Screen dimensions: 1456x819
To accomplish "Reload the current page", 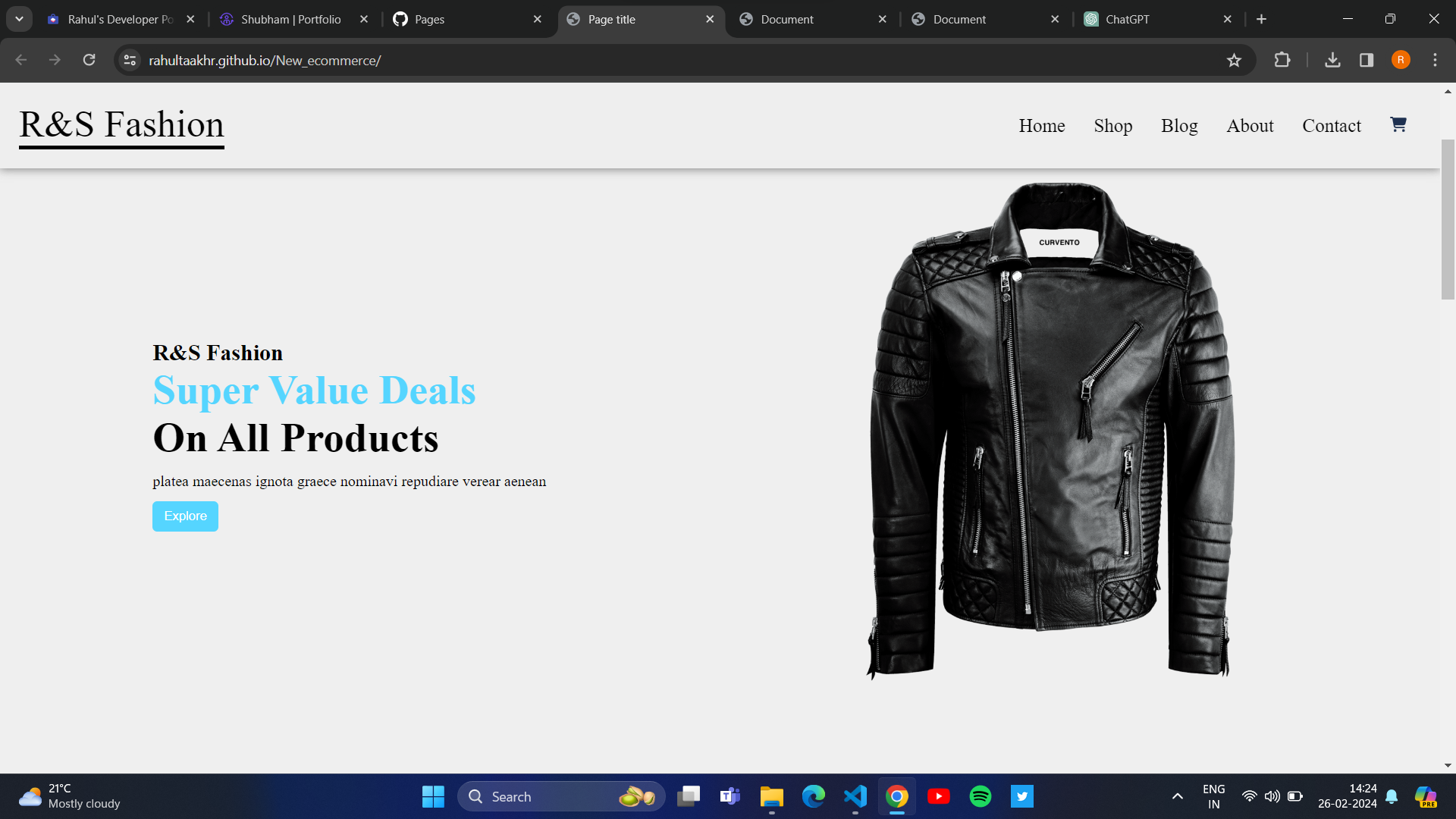I will 89,60.
